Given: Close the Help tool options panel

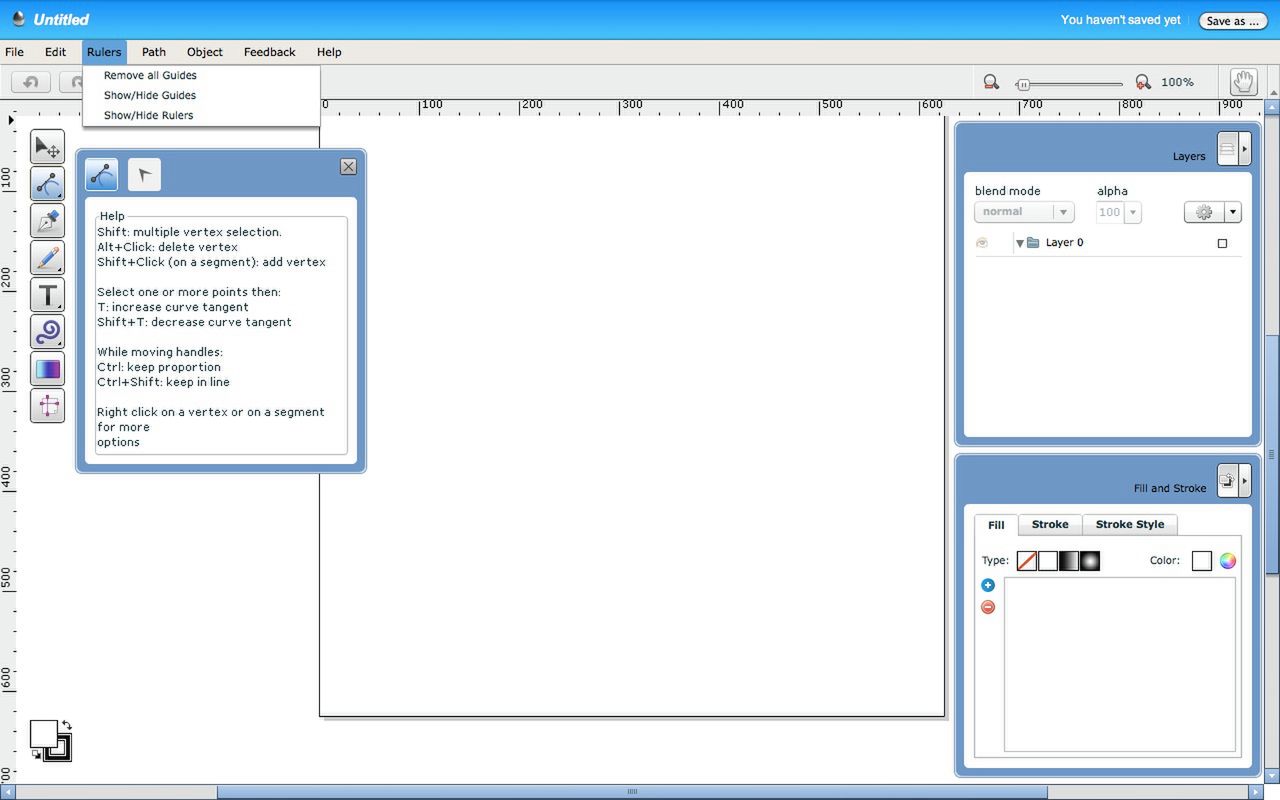Looking at the screenshot, I should (x=348, y=167).
